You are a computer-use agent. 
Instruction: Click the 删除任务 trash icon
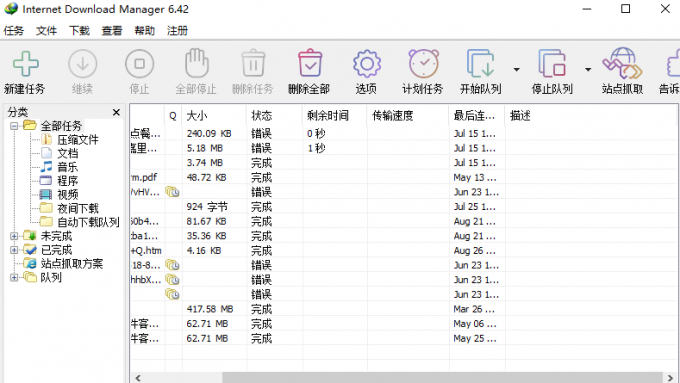click(253, 63)
